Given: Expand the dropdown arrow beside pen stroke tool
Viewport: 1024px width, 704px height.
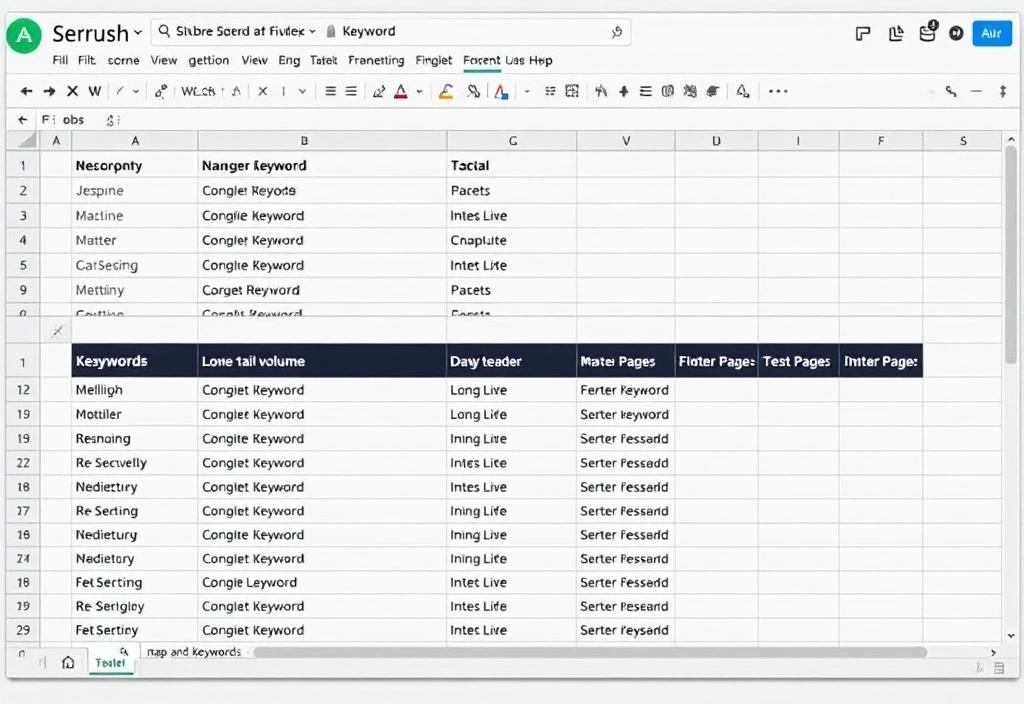Looking at the screenshot, I should coord(136,91).
